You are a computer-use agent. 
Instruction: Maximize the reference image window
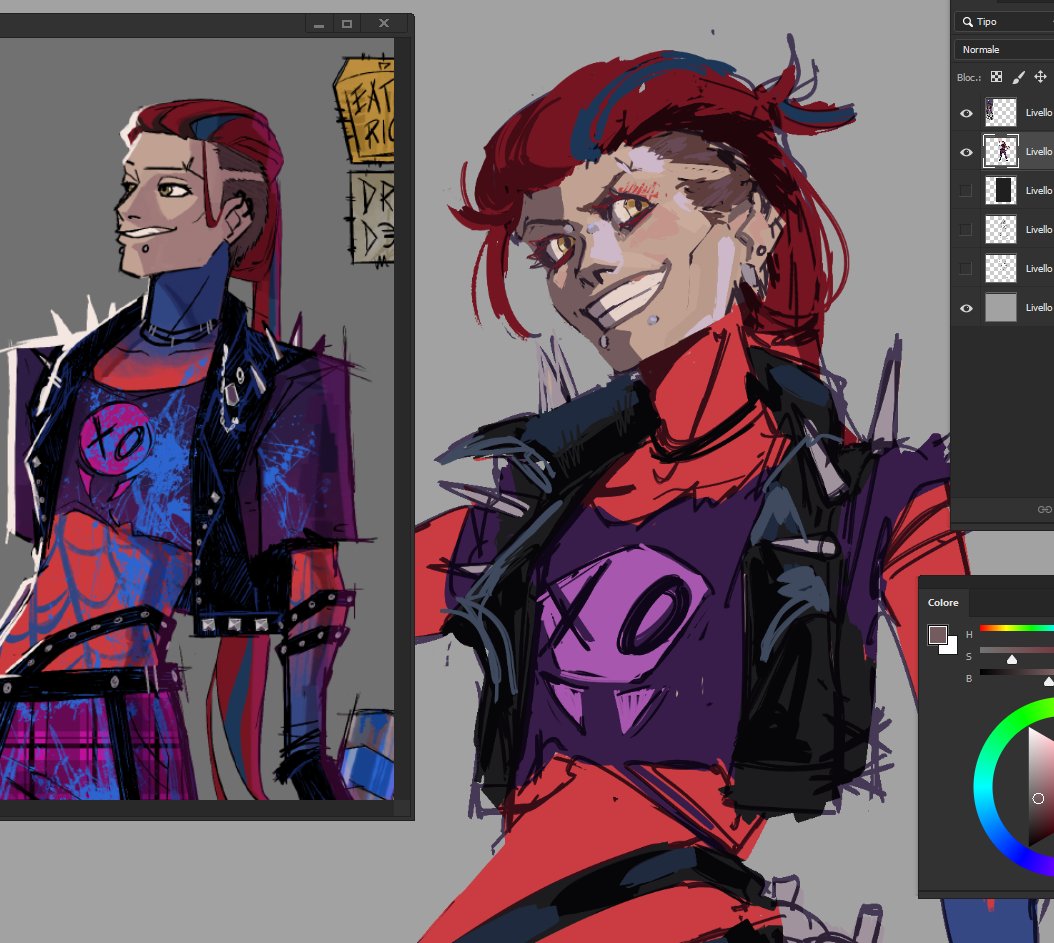click(x=347, y=24)
